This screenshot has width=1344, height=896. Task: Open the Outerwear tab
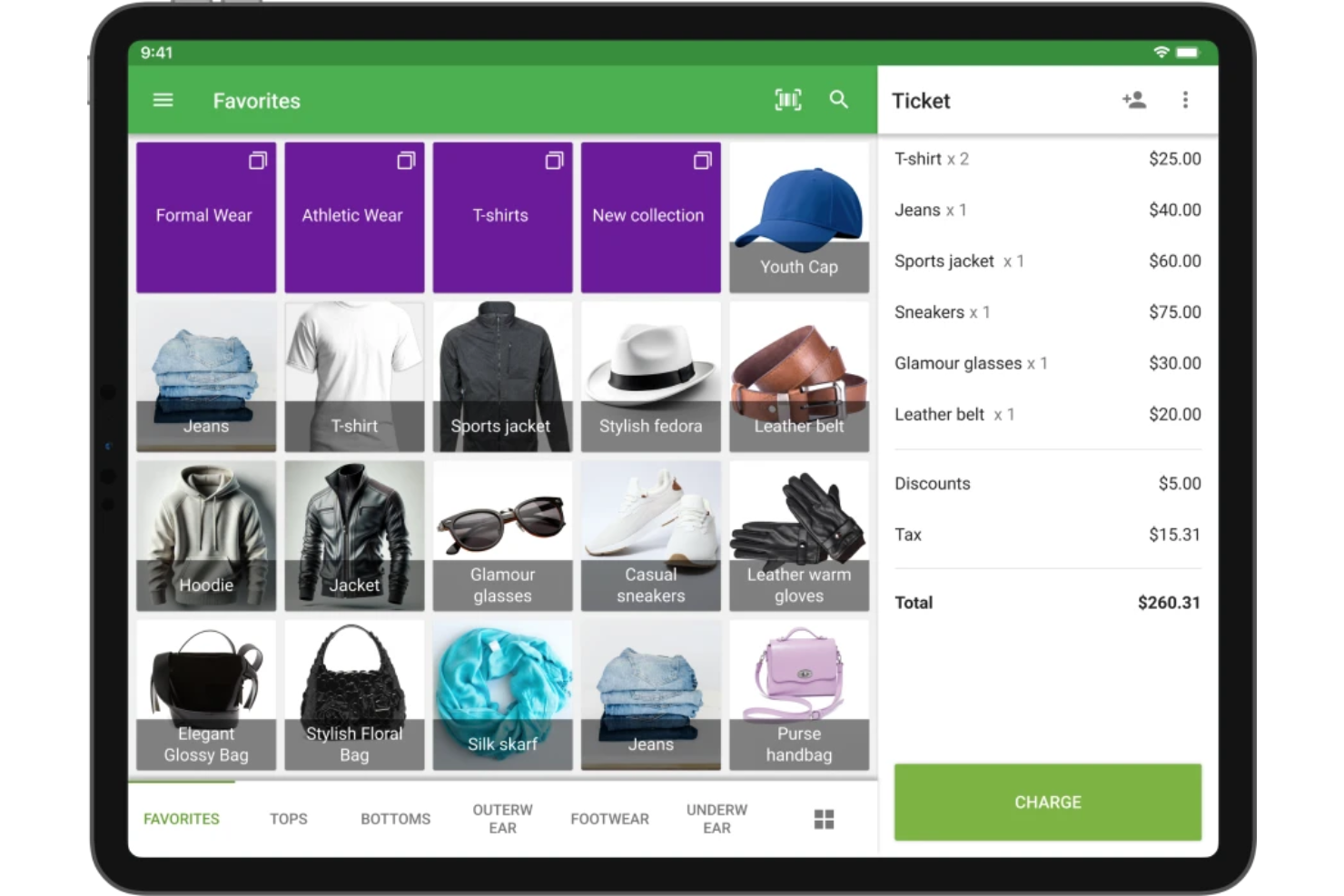pyautogui.click(x=501, y=818)
